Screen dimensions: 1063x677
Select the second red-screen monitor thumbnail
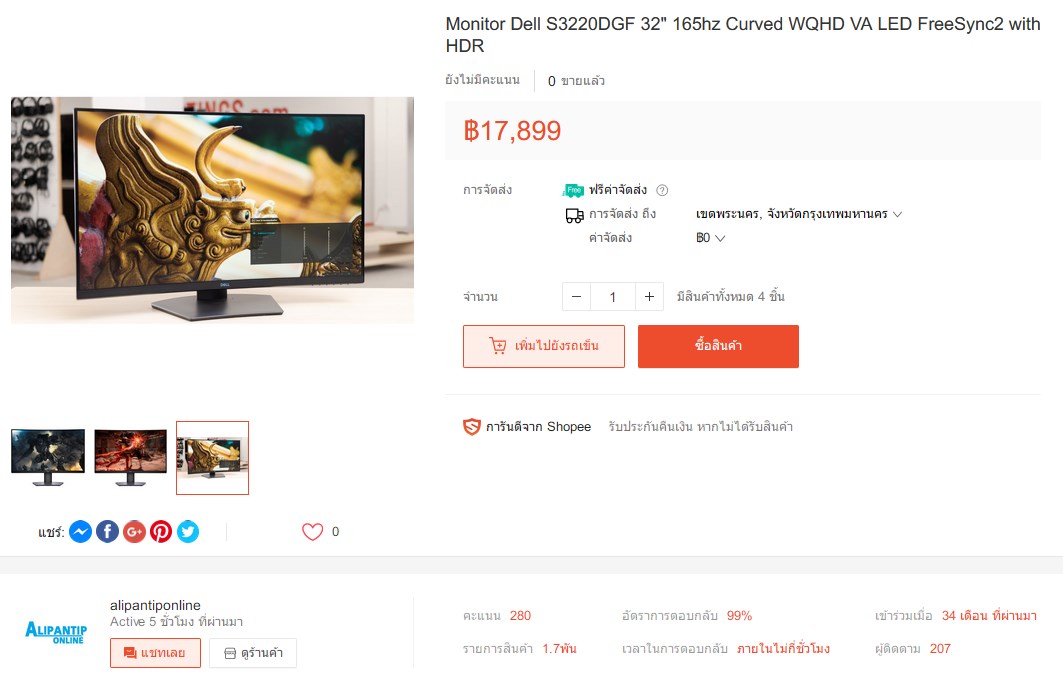[130, 457]
